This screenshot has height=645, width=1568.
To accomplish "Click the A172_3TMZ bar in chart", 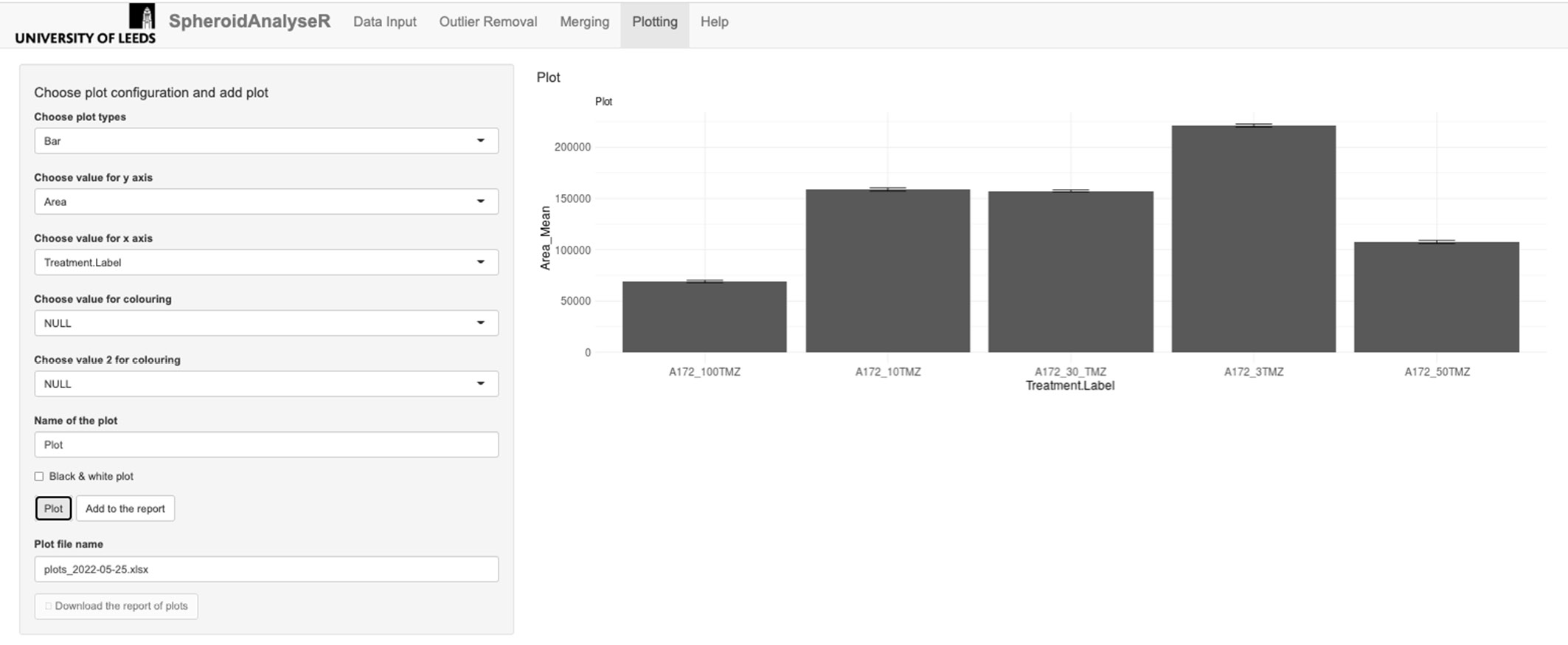I will (x=1253, y=240).
